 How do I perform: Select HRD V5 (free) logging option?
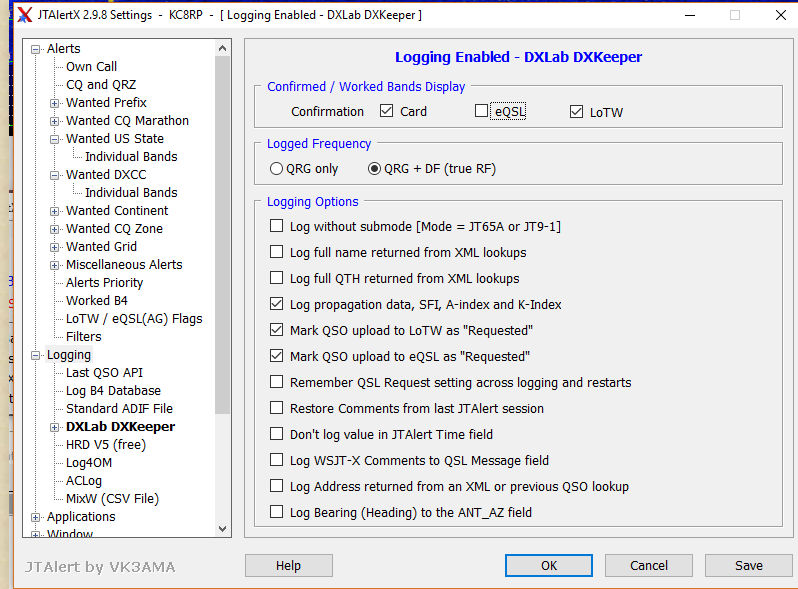(x=106, y=444)
